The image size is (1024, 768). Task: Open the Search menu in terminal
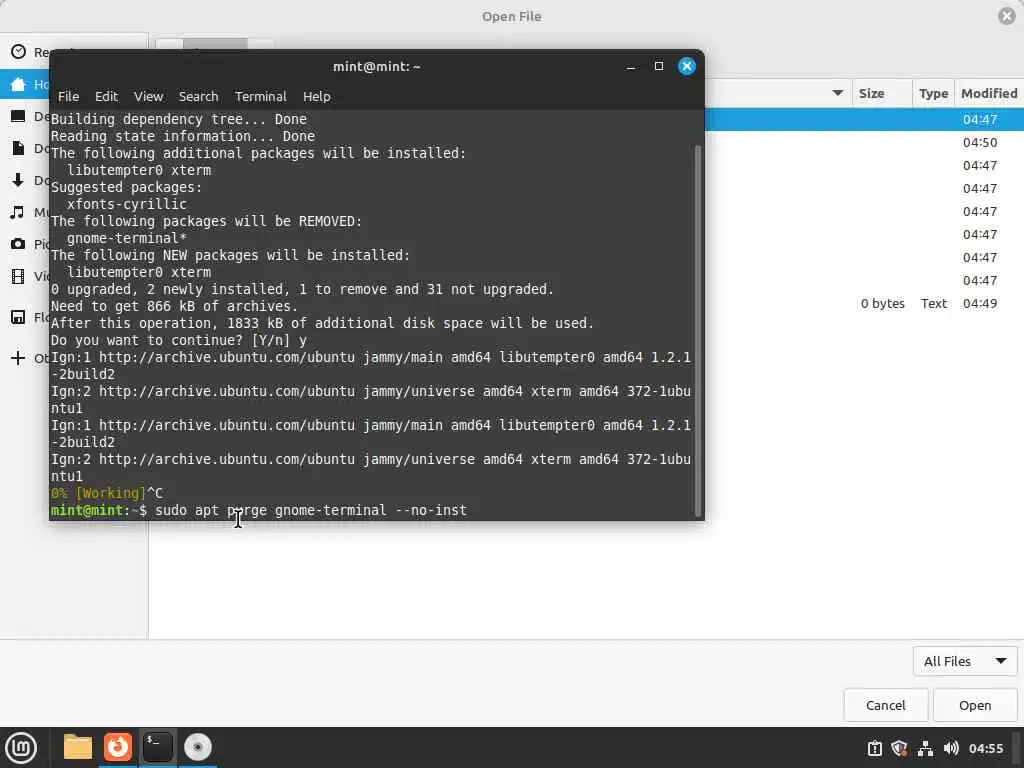(x=199, y=96)
